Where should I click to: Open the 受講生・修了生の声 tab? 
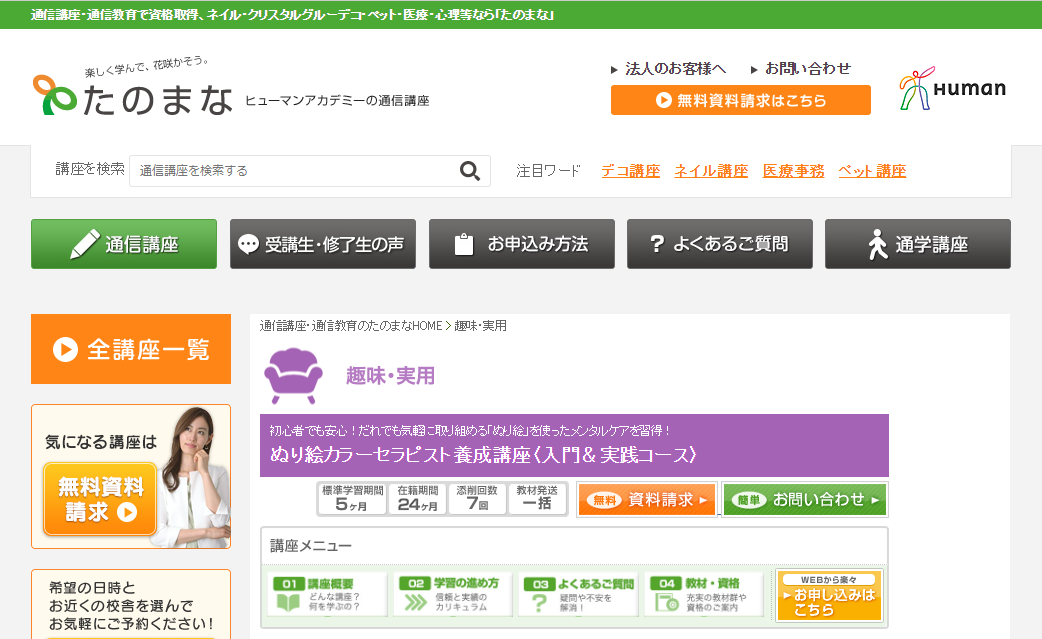tap(323, 244)
